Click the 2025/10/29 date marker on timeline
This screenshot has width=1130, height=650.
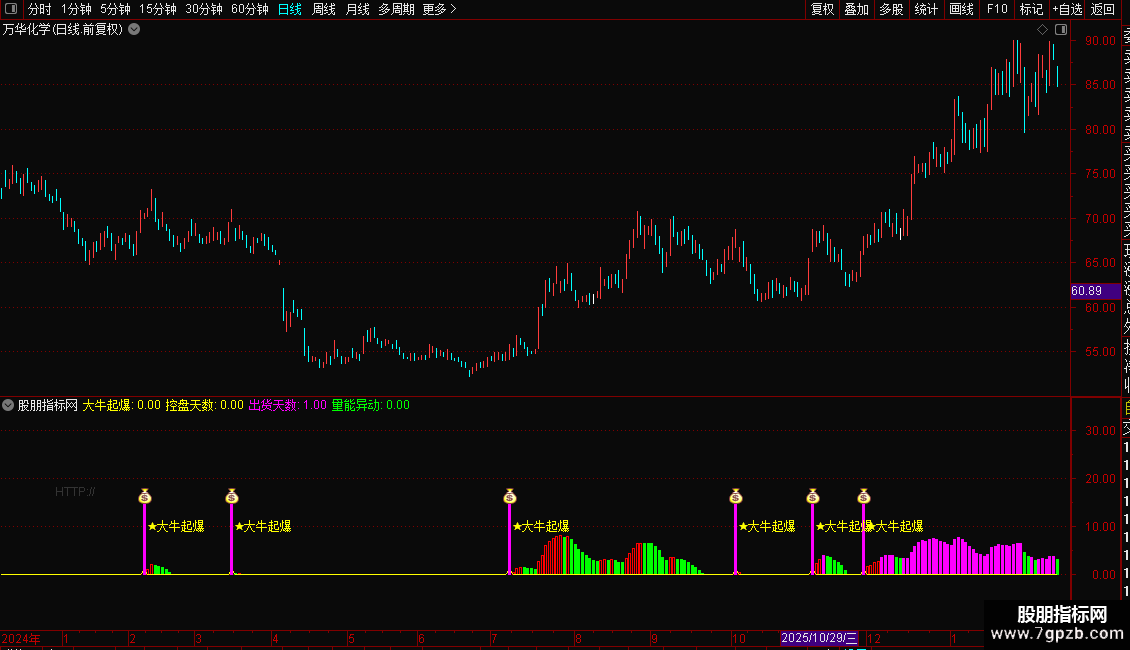(x=819, y=638)
